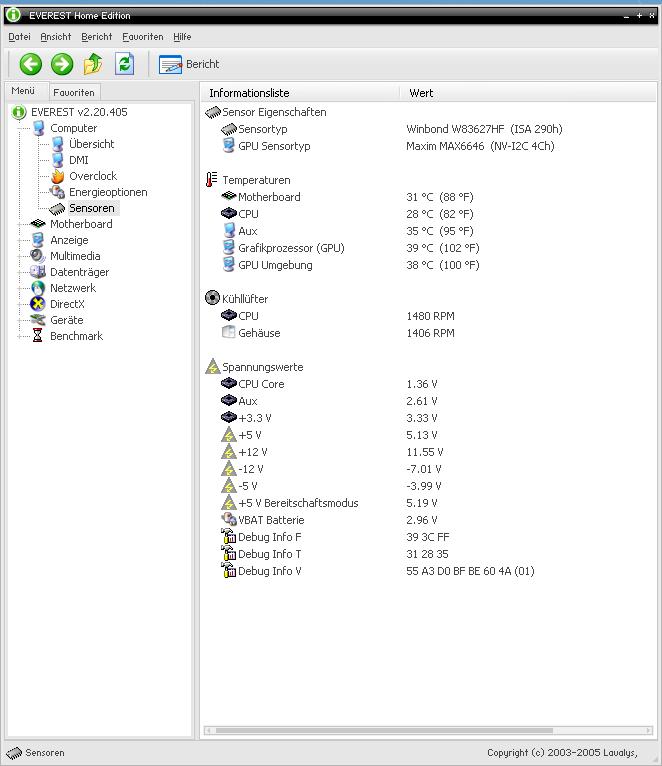Click the Benchmark hourglass icon
The width and height of the screenshot is (662, 766).
tap(38, 336)
